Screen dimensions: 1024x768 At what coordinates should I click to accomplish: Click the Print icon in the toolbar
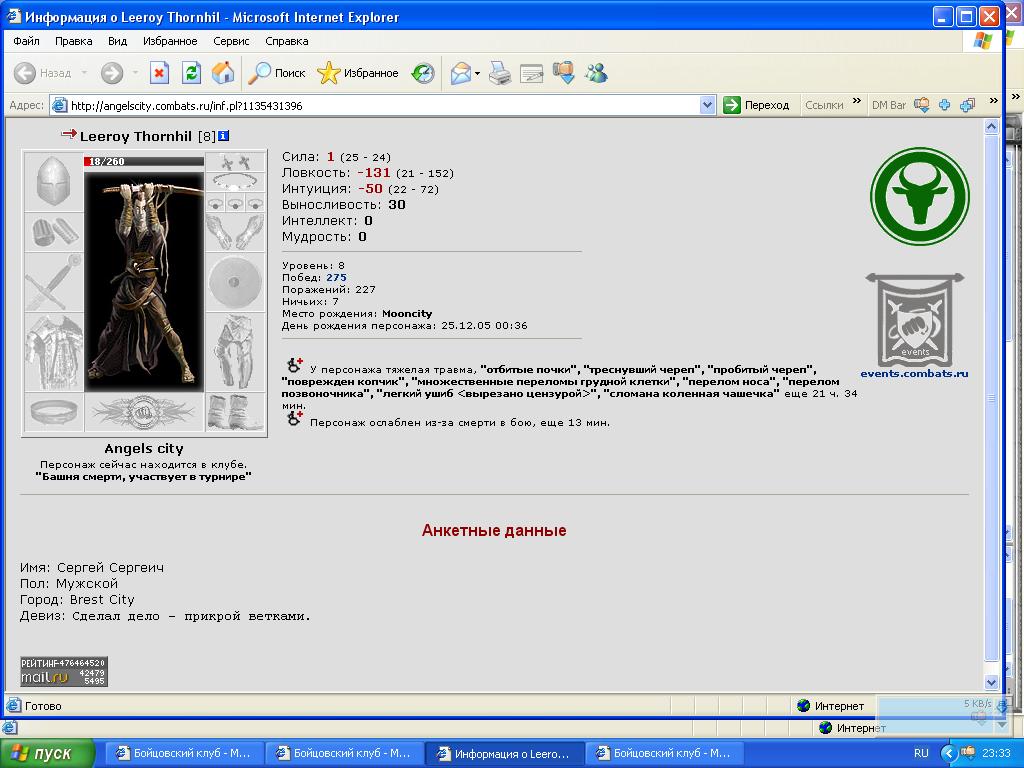[x=500, y=72]
